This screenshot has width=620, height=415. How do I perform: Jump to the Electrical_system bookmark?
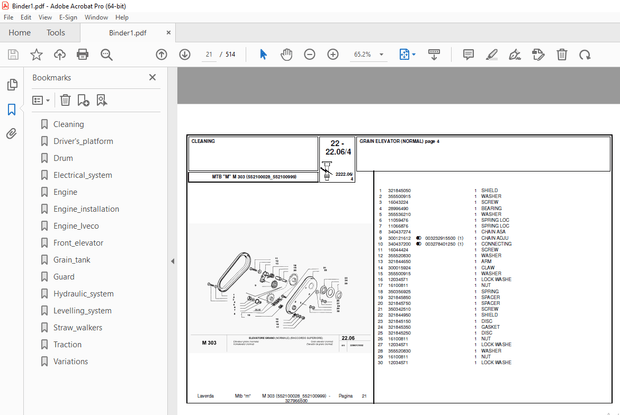point(83,175)
